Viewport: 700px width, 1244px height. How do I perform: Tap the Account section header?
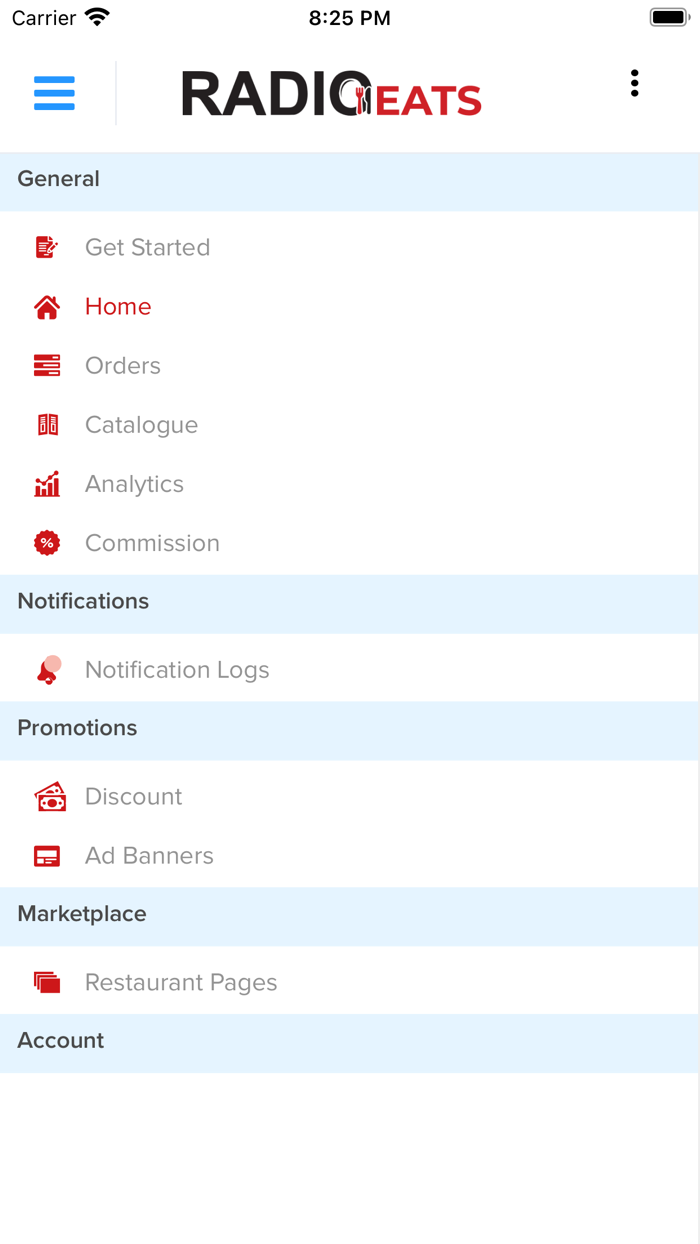pyautogui.click(x=61, y=1041)
